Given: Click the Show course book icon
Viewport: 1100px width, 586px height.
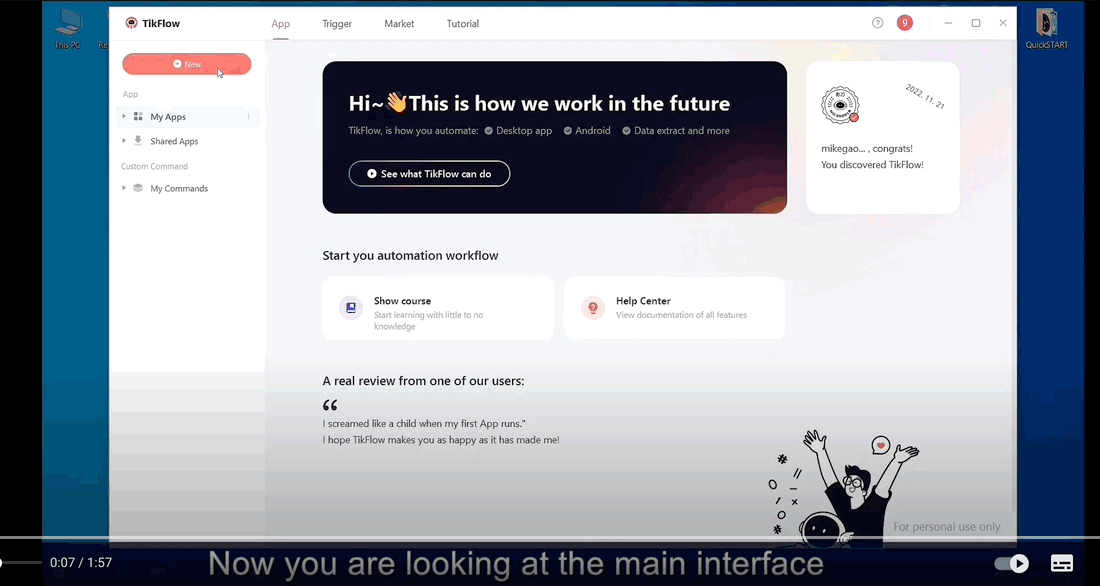Looking at the screenshot, I should tap(351, 307).
